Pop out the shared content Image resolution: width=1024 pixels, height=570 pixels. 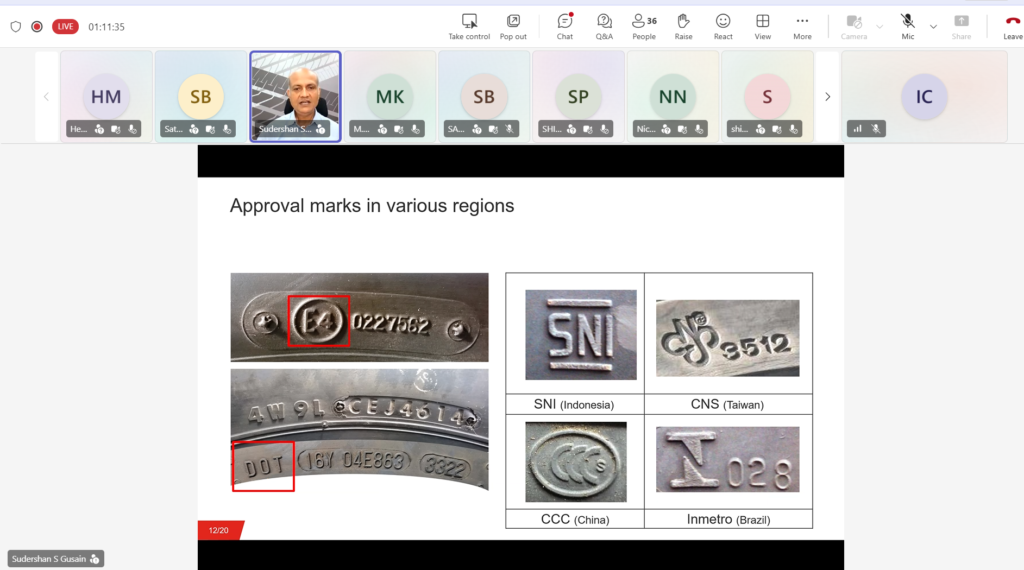[x=513, y=27]
